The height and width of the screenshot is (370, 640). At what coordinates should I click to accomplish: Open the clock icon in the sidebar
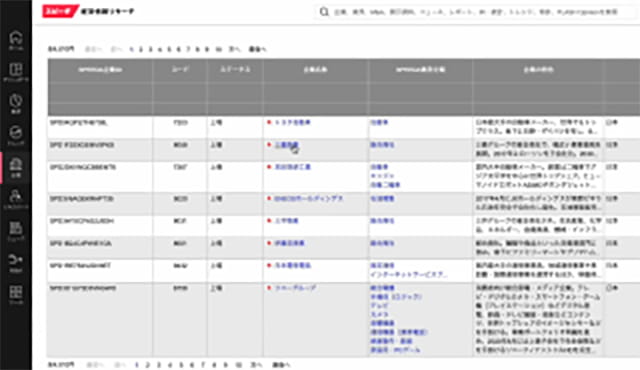pos(16,103)
